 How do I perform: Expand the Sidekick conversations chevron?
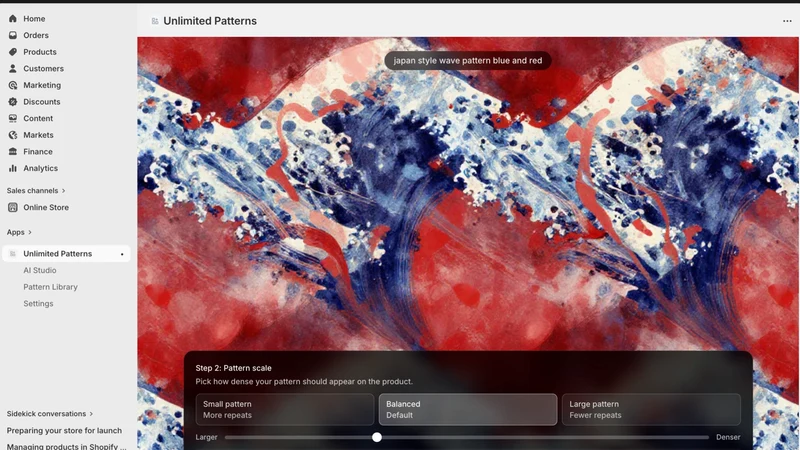click(91, 414)
